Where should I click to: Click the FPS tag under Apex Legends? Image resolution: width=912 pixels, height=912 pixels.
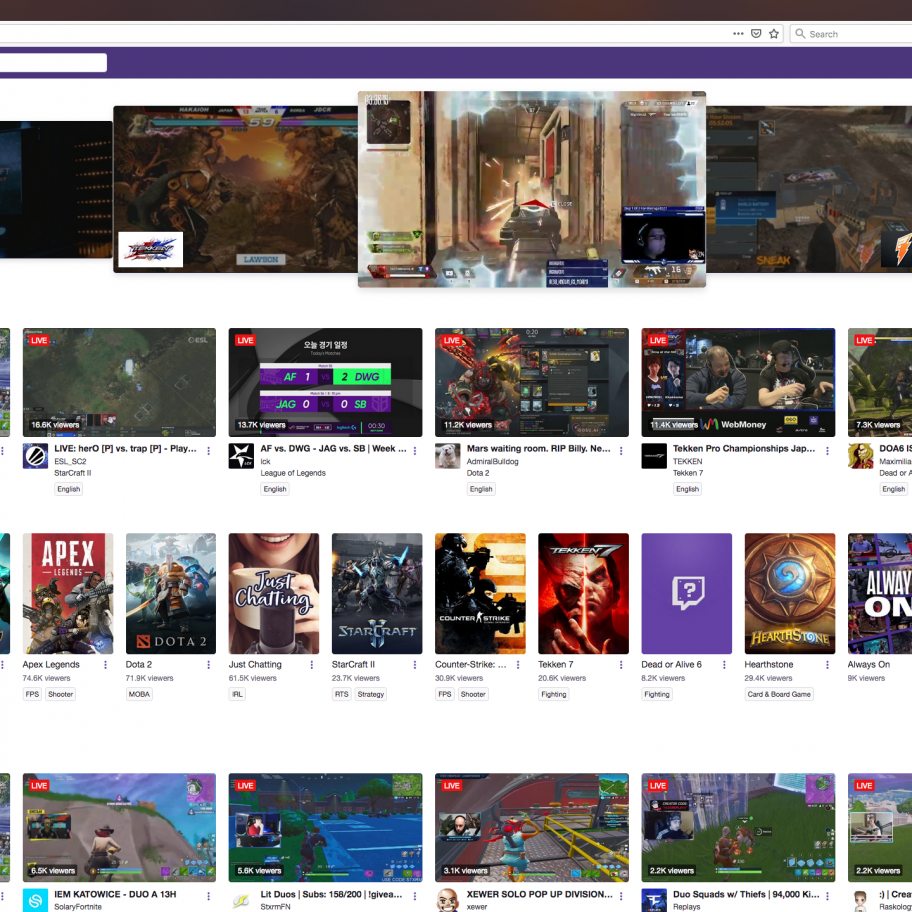tap(32, 694)
